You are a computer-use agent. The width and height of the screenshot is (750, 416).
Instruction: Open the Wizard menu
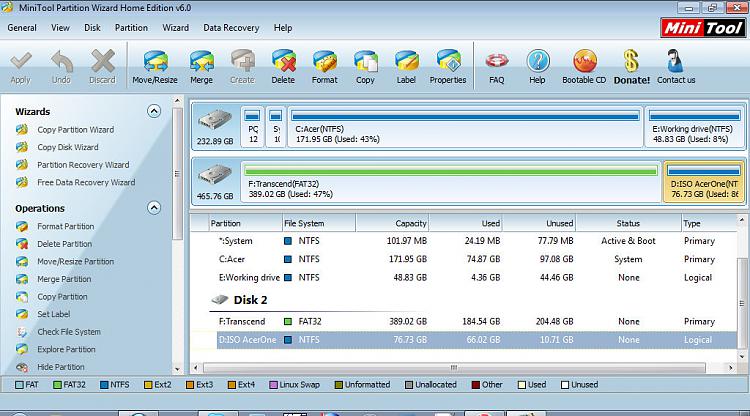[176, 28]
